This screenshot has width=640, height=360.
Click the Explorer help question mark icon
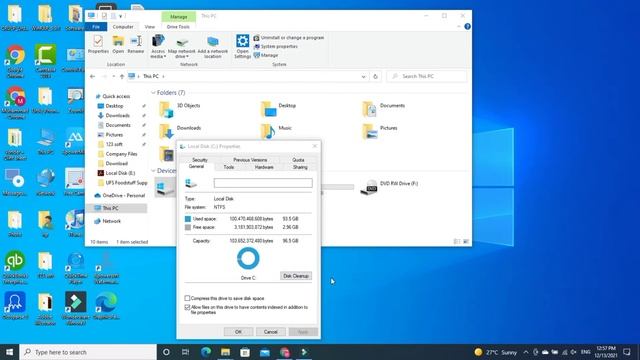(467, 27)
